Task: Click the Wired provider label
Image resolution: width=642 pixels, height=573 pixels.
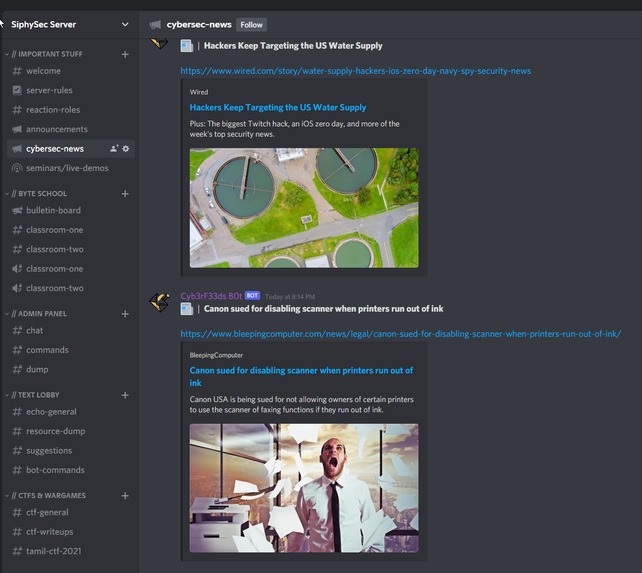Action: tap(199, 92)
